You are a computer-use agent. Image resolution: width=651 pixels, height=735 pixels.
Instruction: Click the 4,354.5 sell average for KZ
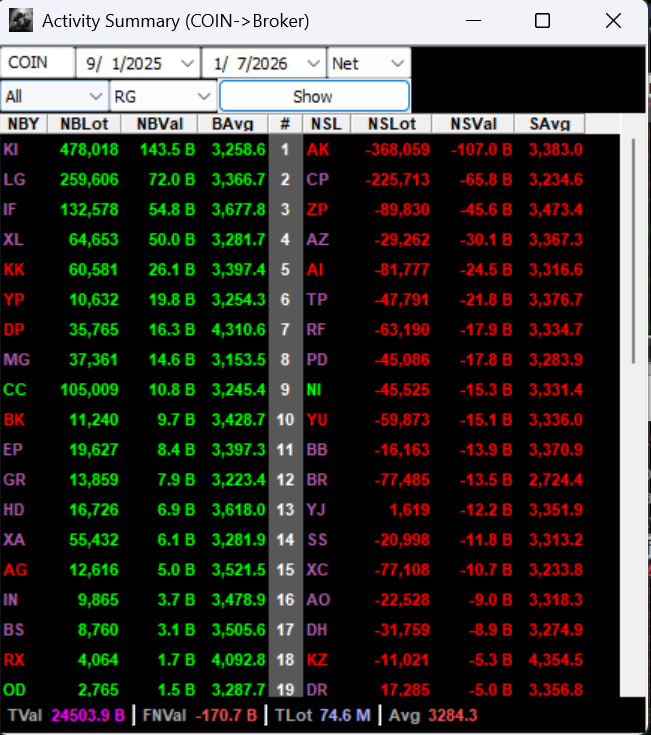pyautogui.click(x=556, y=660)
